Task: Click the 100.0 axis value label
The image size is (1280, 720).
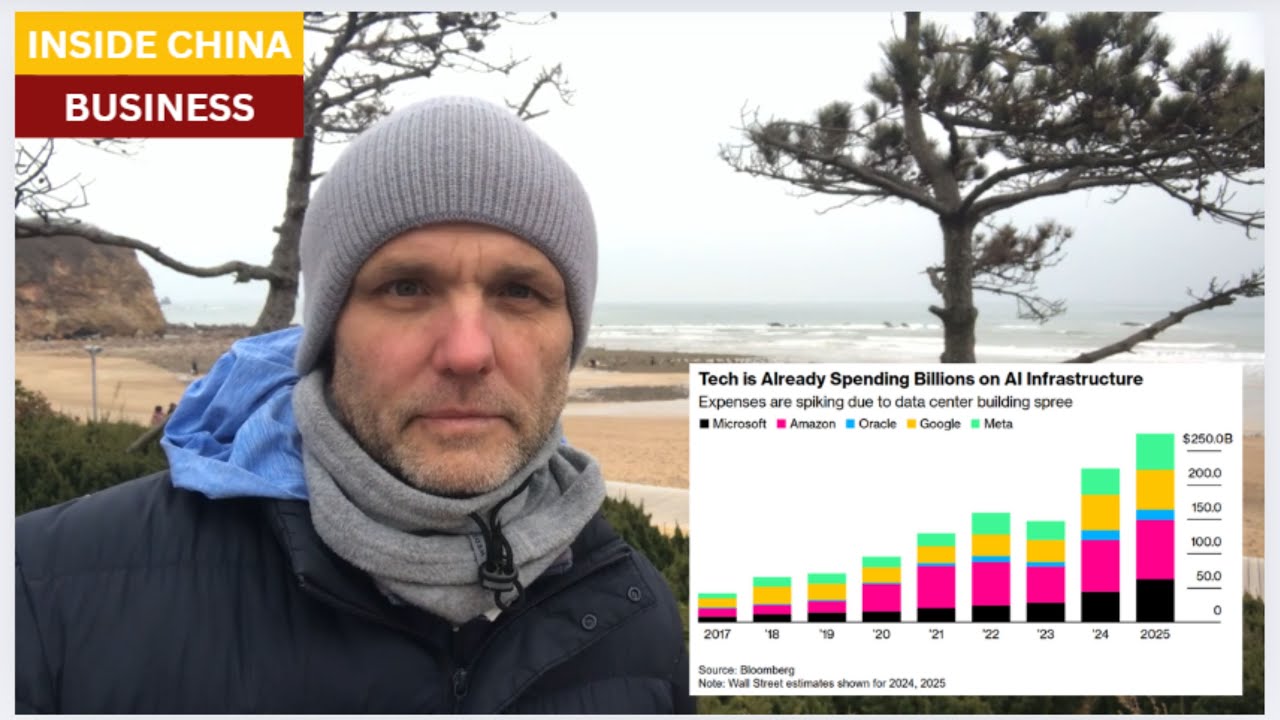Action: [x=1204, y=542]
